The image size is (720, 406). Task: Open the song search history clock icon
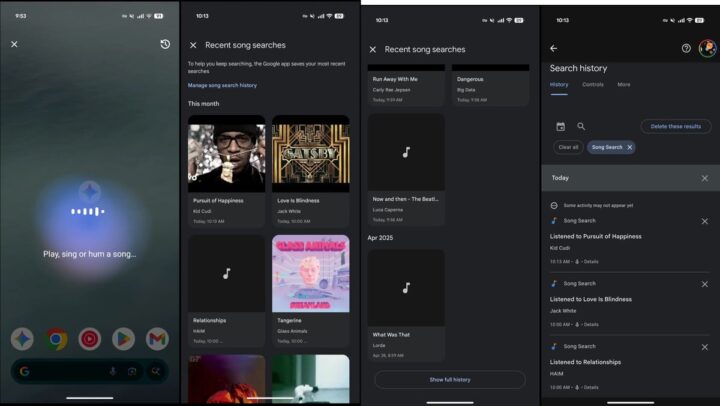tap(165, 45)
